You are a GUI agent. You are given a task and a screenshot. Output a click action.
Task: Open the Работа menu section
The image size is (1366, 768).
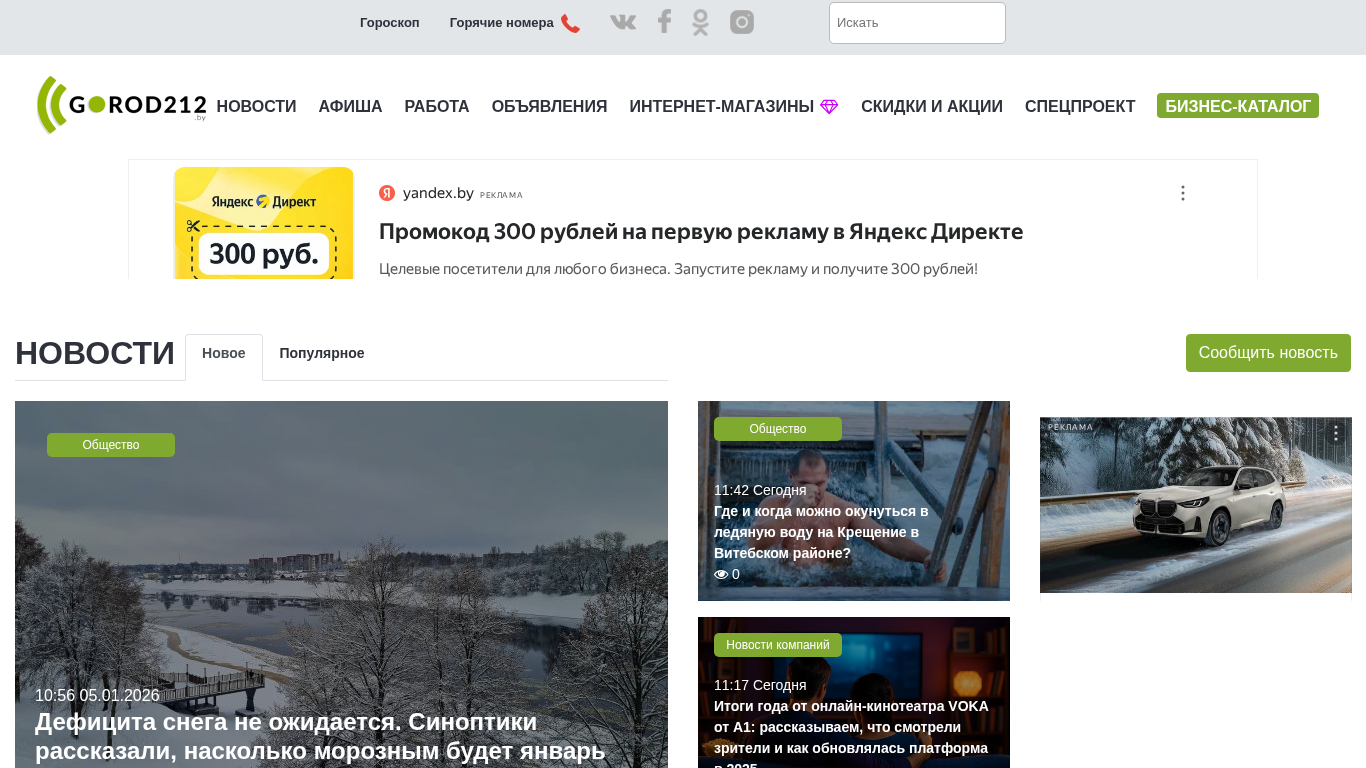click(x=436, y=107)
